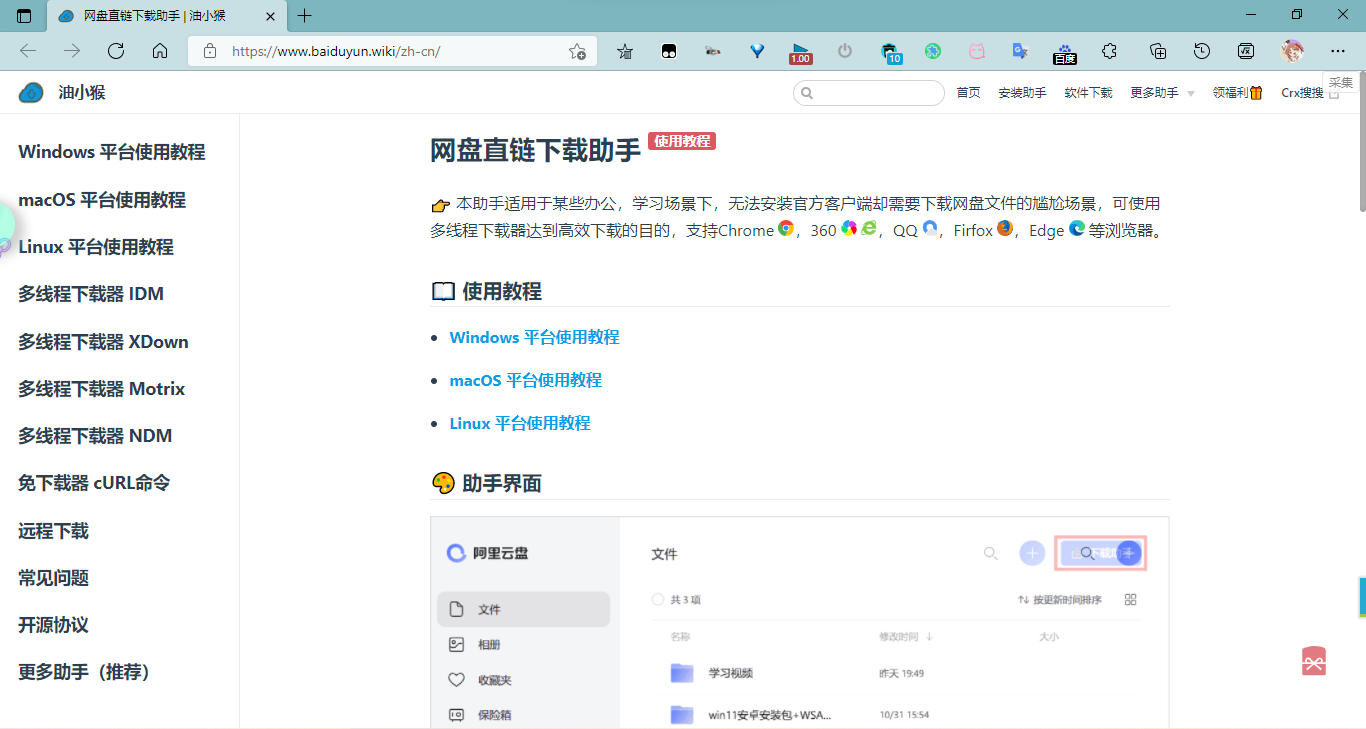
Task: Expand the 更多助手 dropdown
Action: point(1162,93)
